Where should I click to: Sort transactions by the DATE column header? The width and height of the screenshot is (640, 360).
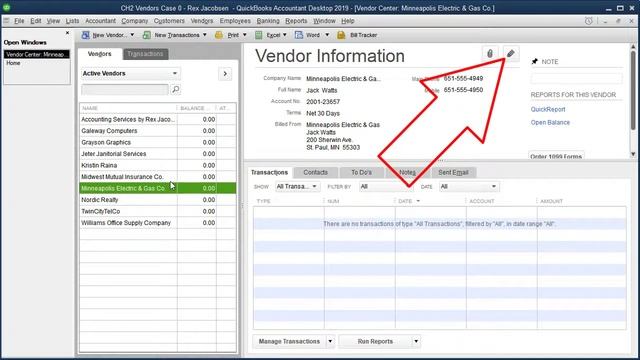(430, 201)
